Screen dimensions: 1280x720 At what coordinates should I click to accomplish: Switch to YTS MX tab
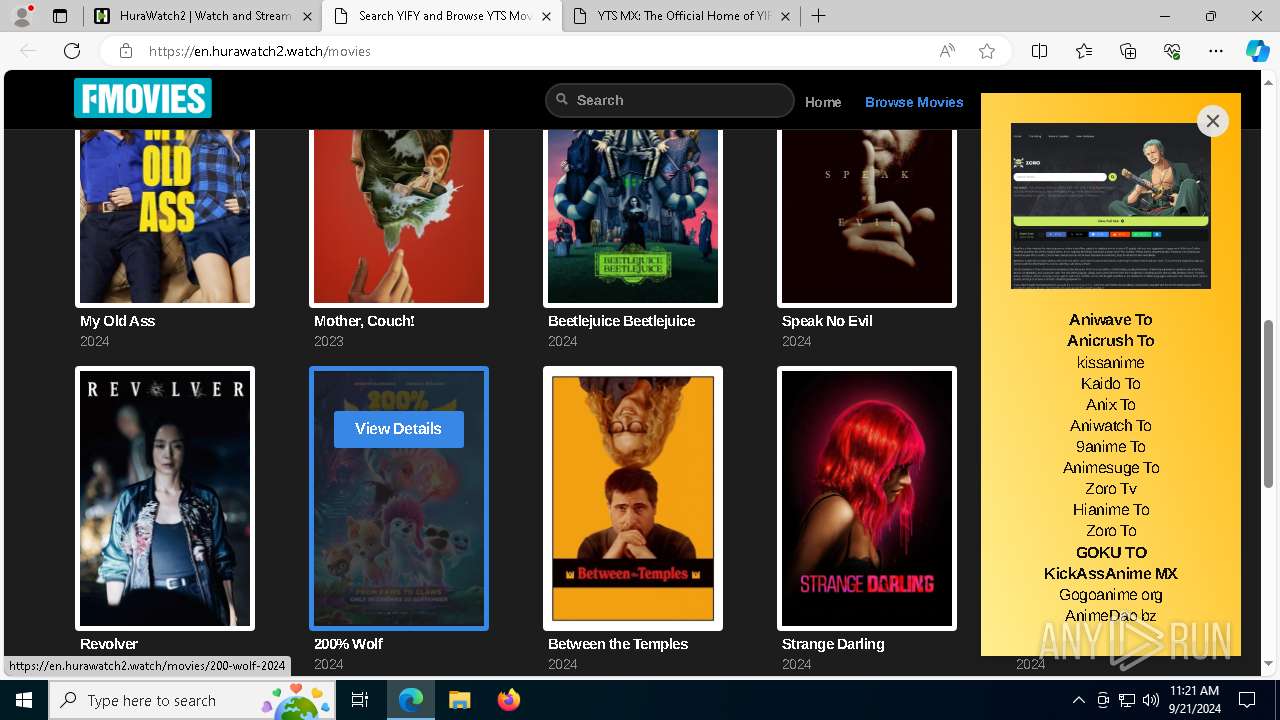(682, 16)
